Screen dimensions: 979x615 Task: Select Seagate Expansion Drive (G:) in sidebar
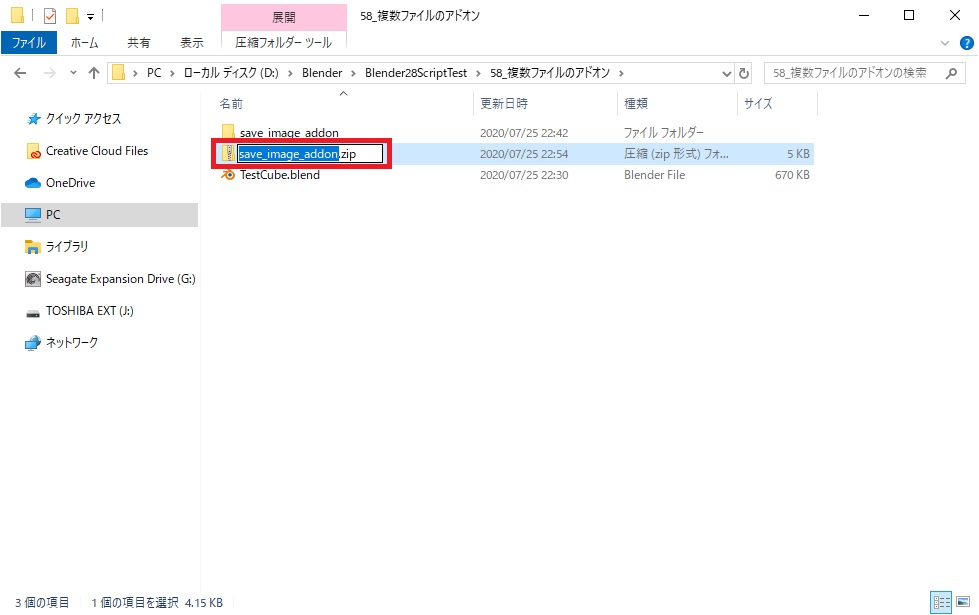[x=121, y=278]
